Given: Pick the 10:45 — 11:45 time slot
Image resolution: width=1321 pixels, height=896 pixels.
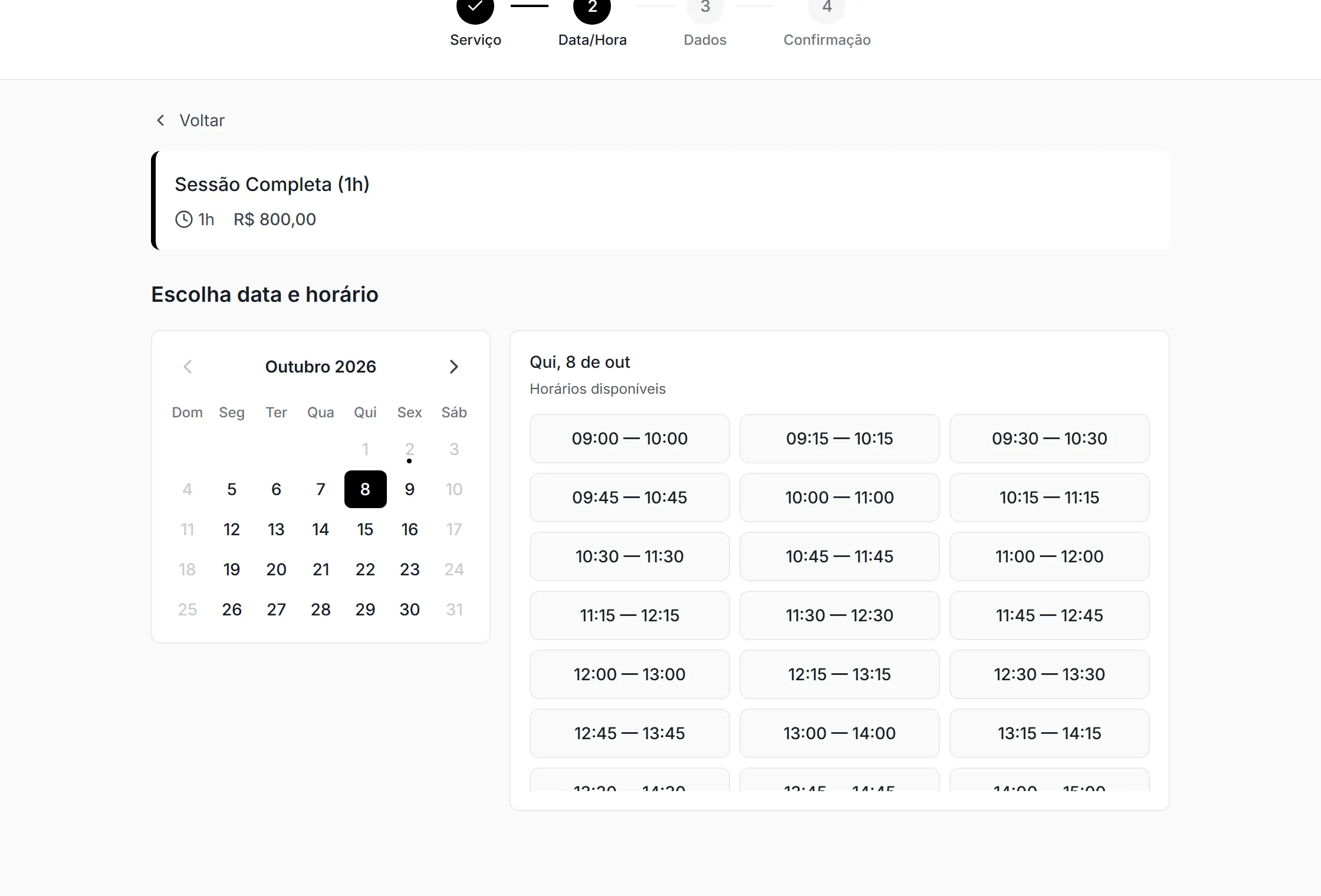Looking at the screenshot, I should click(x=840, y=556).
